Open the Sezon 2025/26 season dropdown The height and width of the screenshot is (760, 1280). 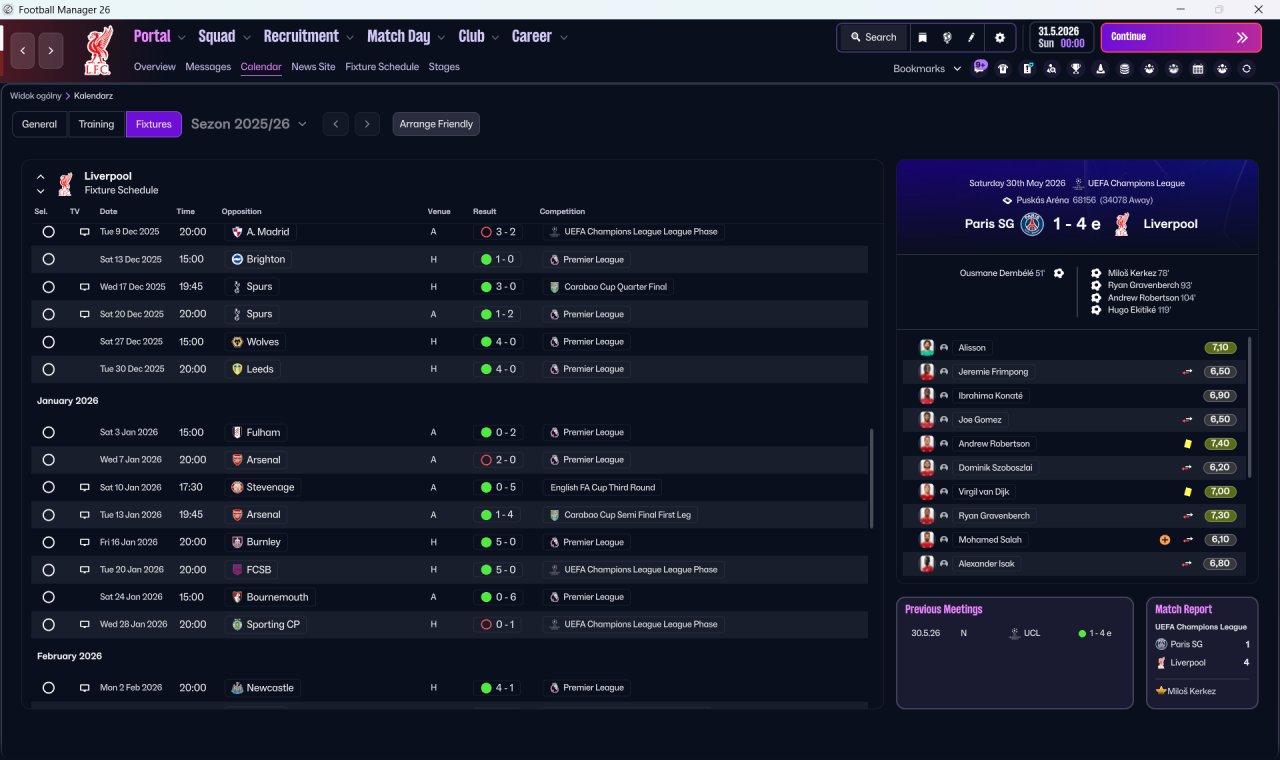pyautogui.click(x=249, y=124)
